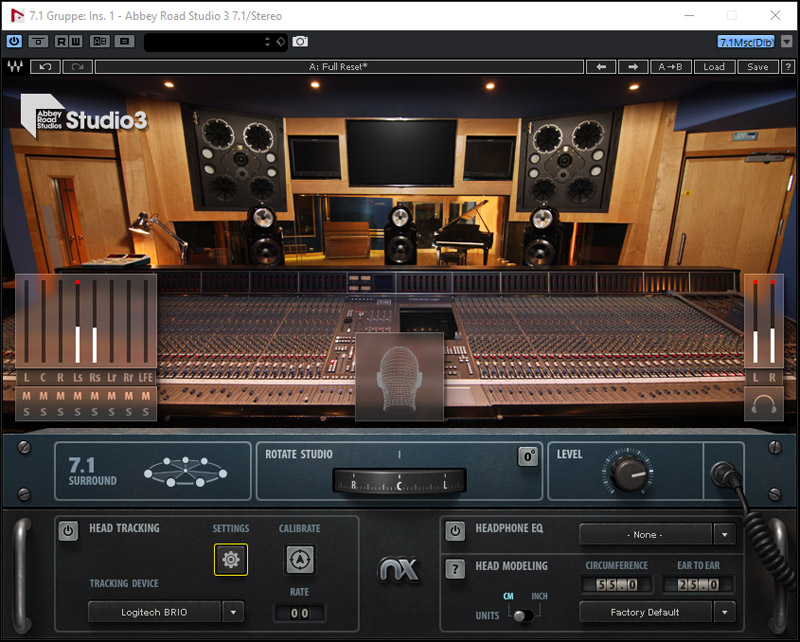Open Head Modeling help question mark
Screen dimensions: 800x642
click(455, 569)
